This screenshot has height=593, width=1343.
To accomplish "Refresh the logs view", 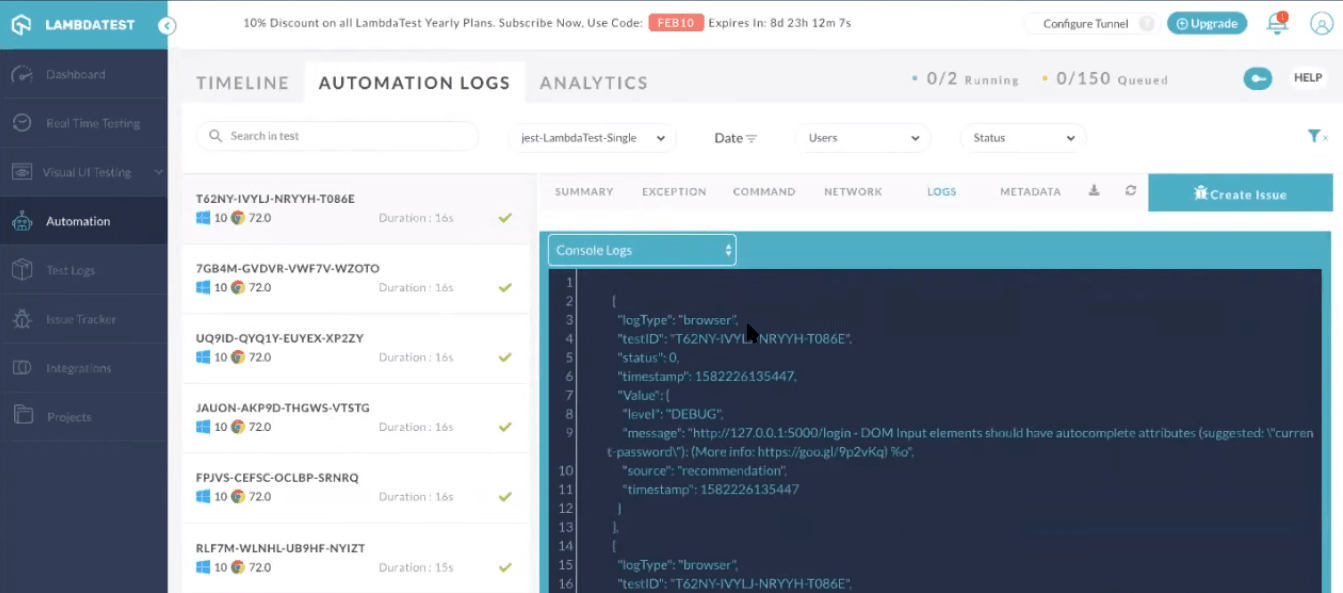I will click(x=1130, y=191).
